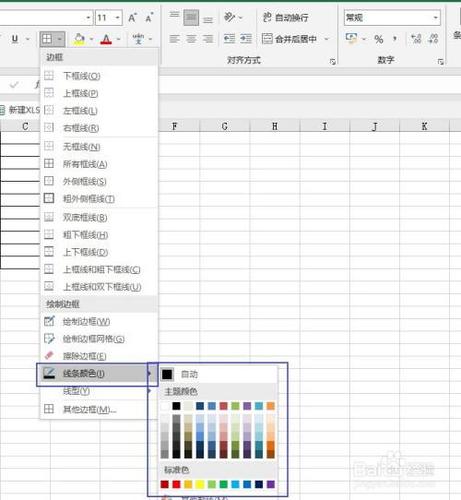Image resolution: width=461 pixels, height=500 pixels.
Task: Click the Font Color red A icon
Action: pyautogui.click(x=106, y=39)
